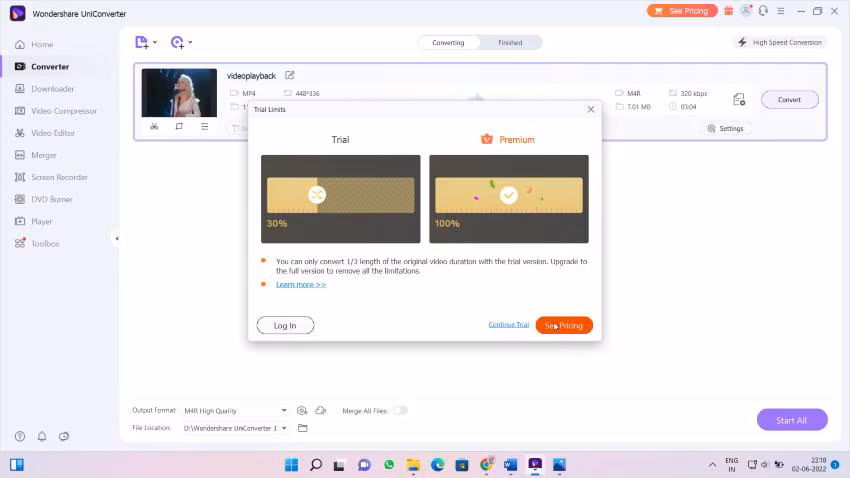
Task: Click the effects list icon below the thumbnail
Action: [204, 126]
